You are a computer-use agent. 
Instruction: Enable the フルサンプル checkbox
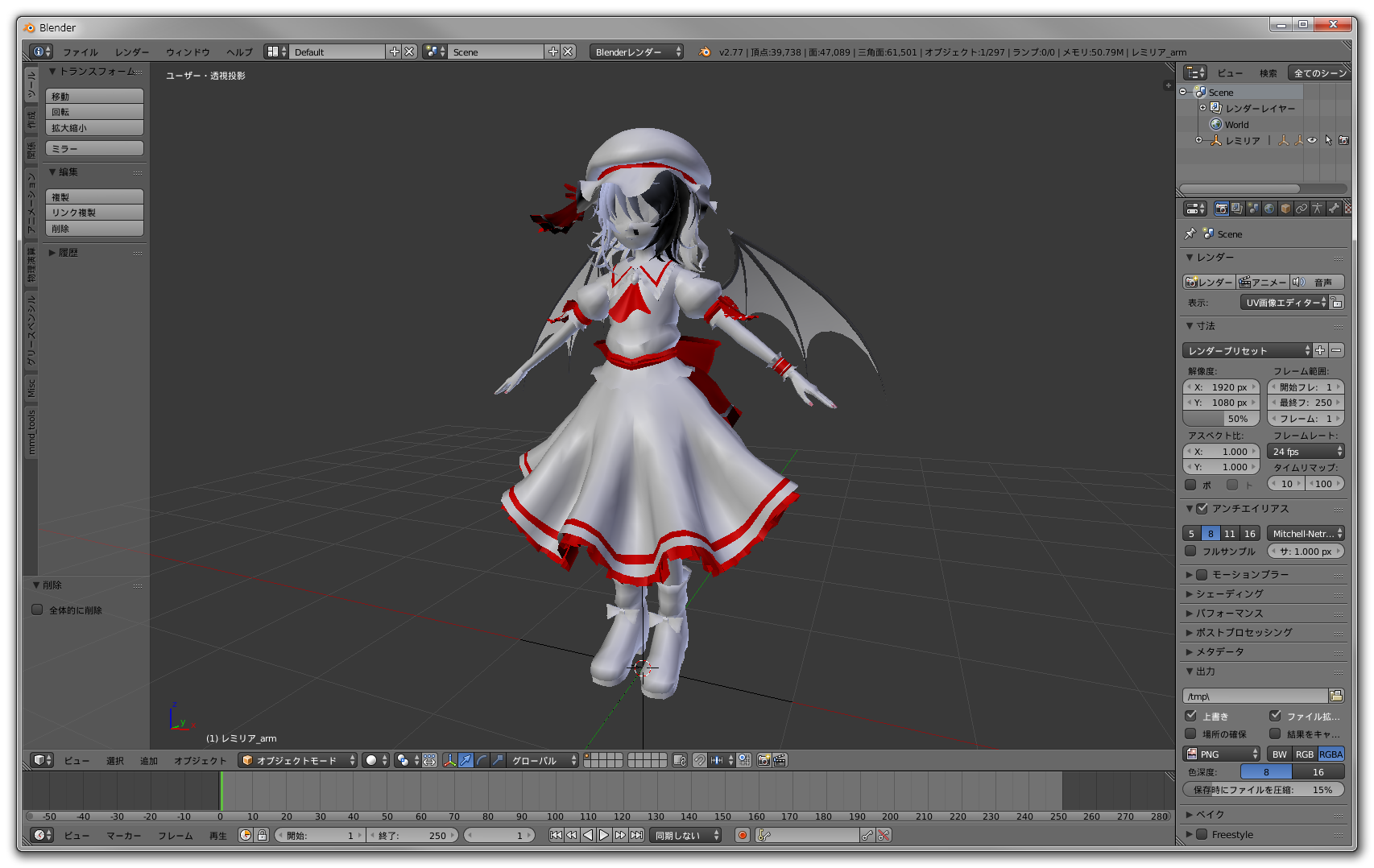pyautogui.click(x=1190, y=551)
